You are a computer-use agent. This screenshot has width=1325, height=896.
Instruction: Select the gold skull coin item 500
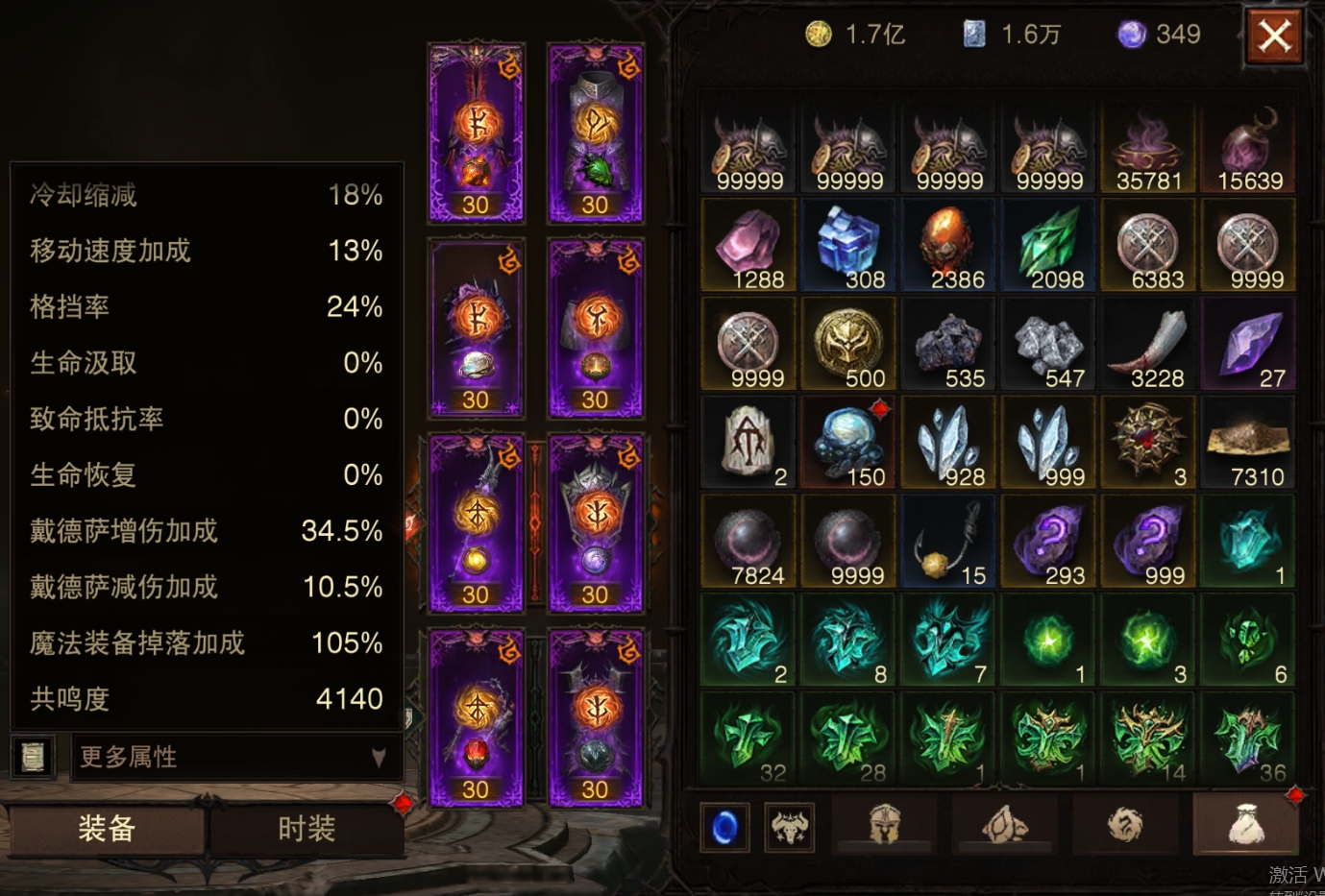click(x=848, y=344)
